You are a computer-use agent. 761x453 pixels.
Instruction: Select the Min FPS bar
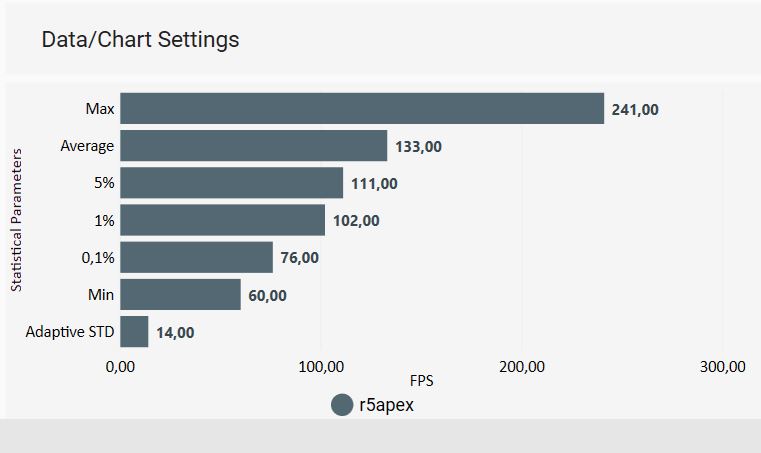[180, 294]
